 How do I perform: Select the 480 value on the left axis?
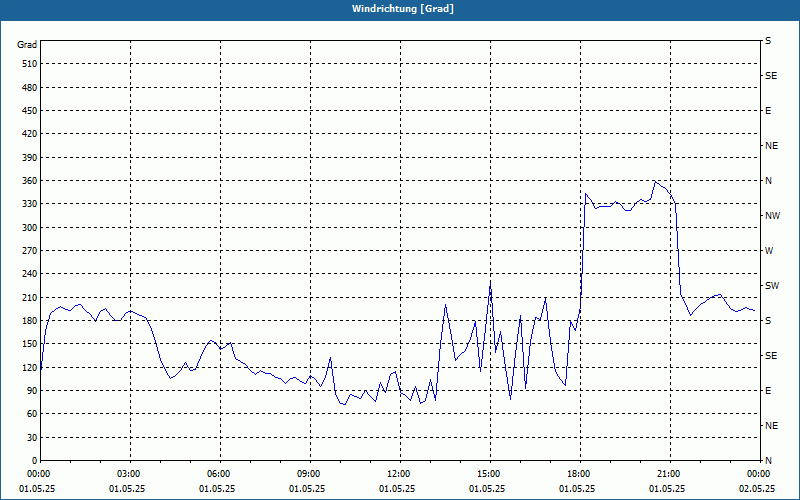29,88
